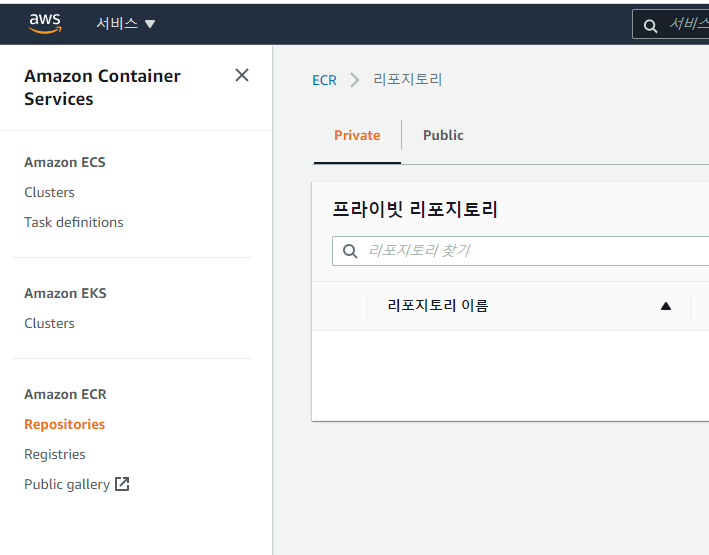
Task: Click the search icon in 리포지토리 찾기 box
Action: pyautogui.click(x=350, y=251)
